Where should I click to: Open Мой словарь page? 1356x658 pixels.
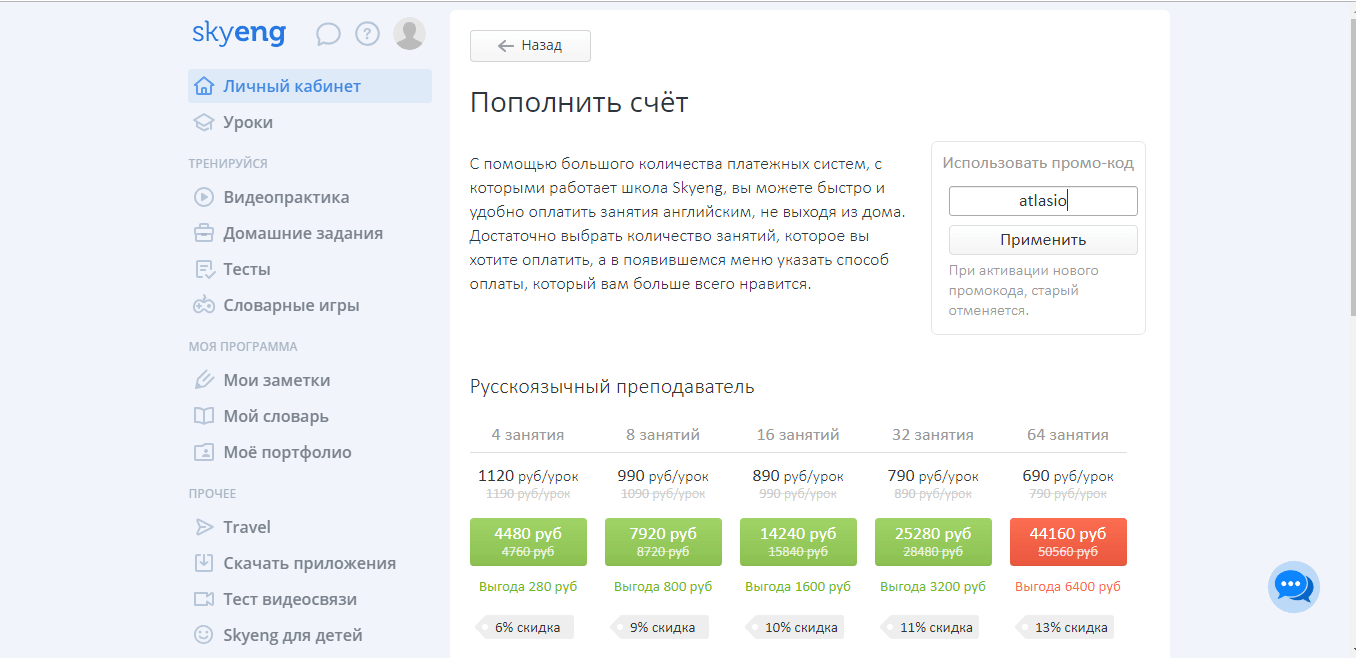point(275,416)
